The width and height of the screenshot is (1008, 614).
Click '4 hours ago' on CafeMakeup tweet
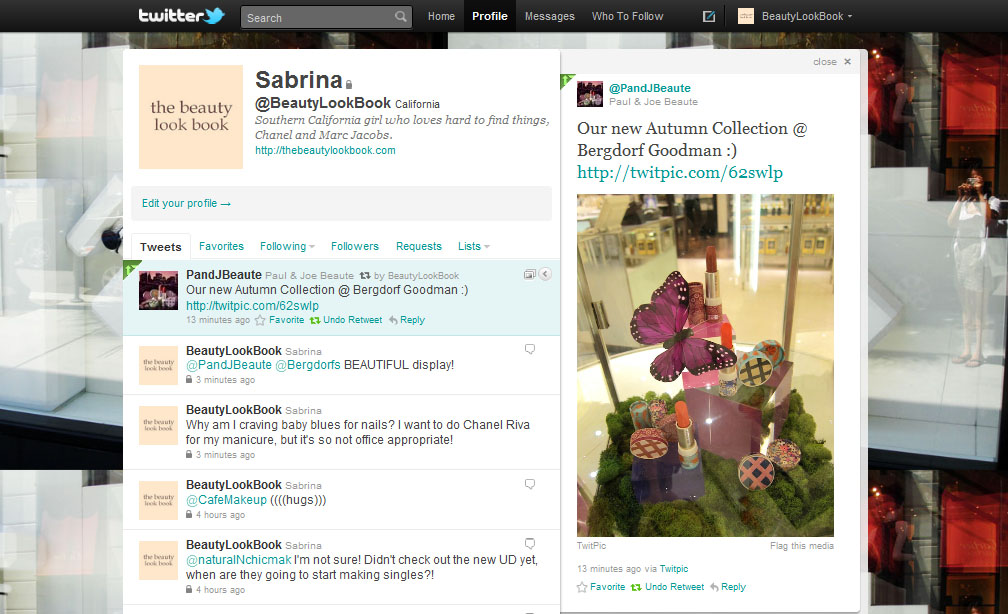click(x=220, y=515)
